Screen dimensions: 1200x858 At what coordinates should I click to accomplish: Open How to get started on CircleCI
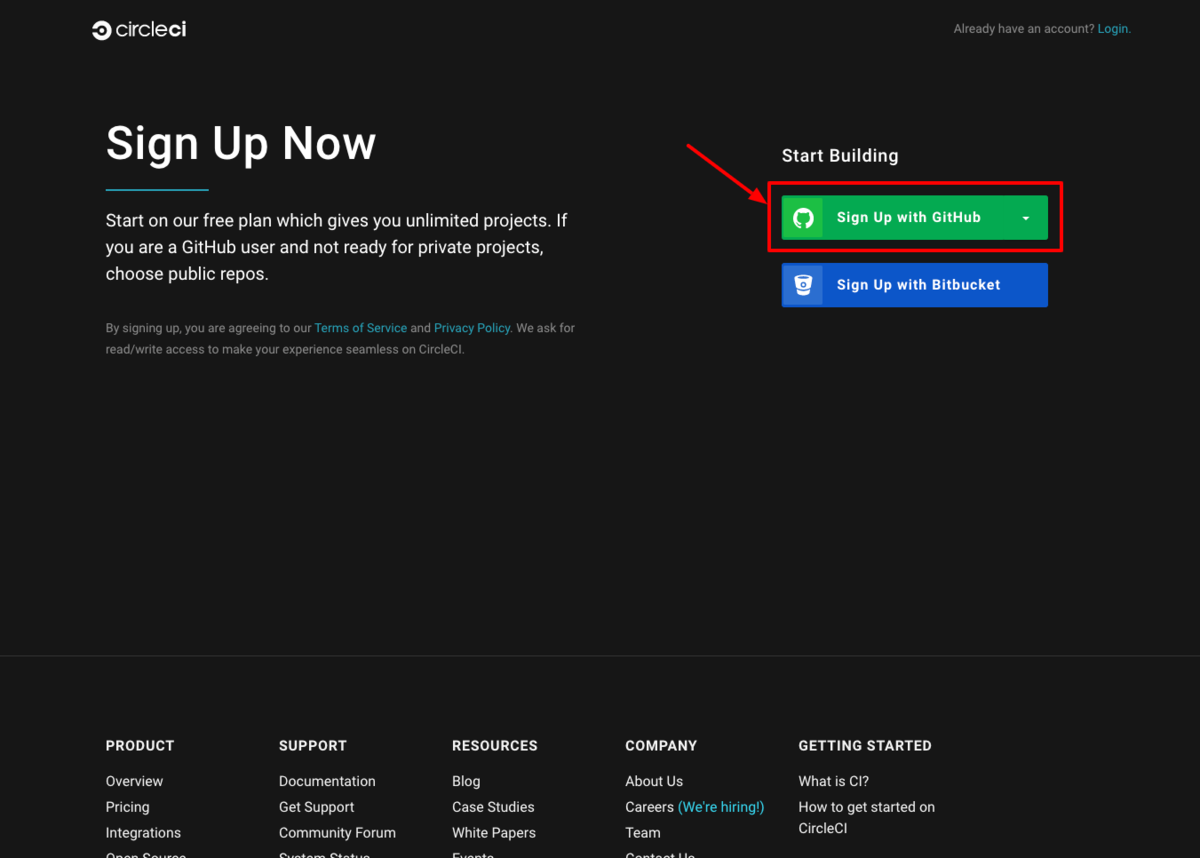click(x=866, y=818)
